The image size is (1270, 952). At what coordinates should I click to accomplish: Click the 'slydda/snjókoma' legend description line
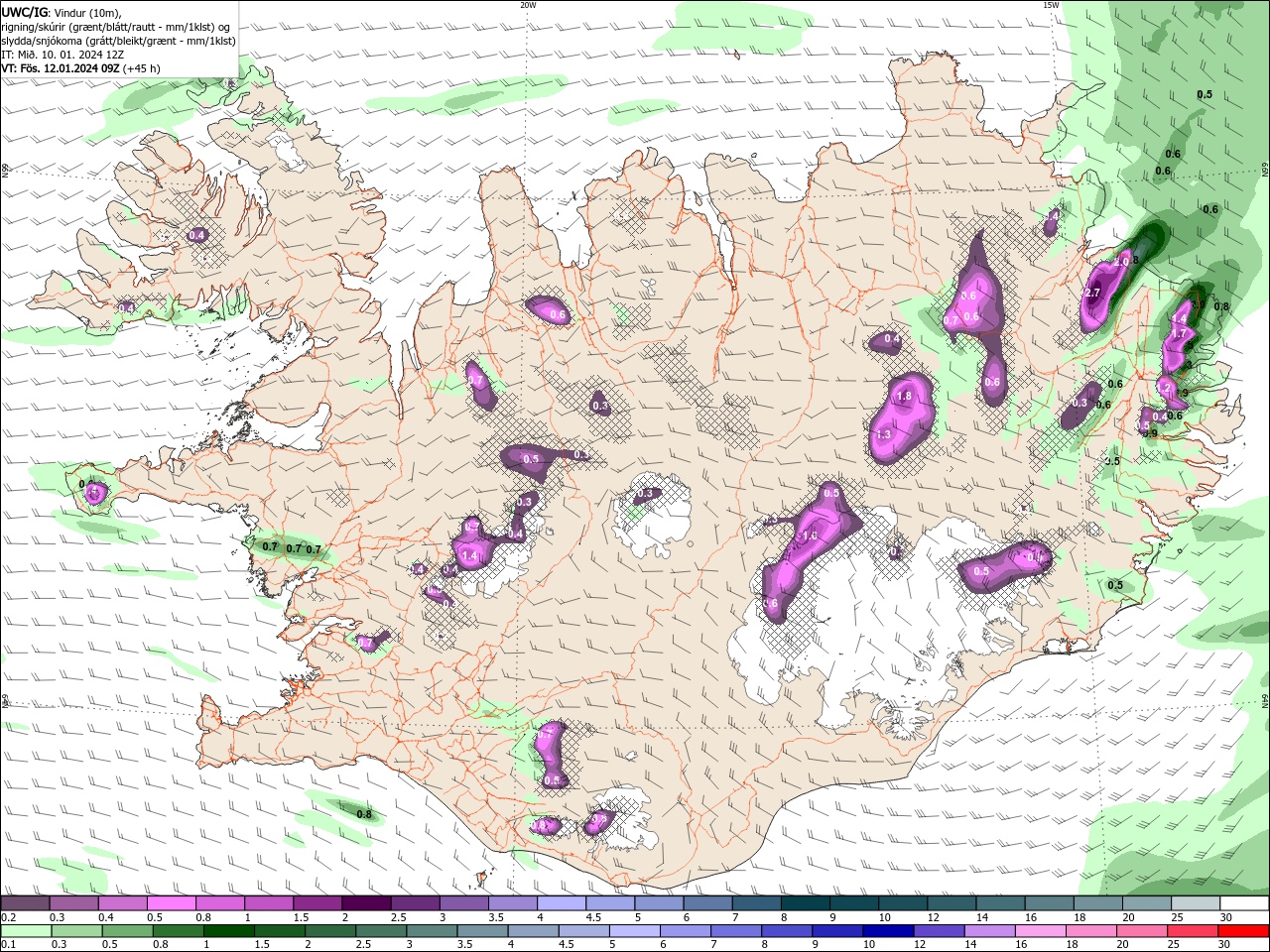[119, 41]
